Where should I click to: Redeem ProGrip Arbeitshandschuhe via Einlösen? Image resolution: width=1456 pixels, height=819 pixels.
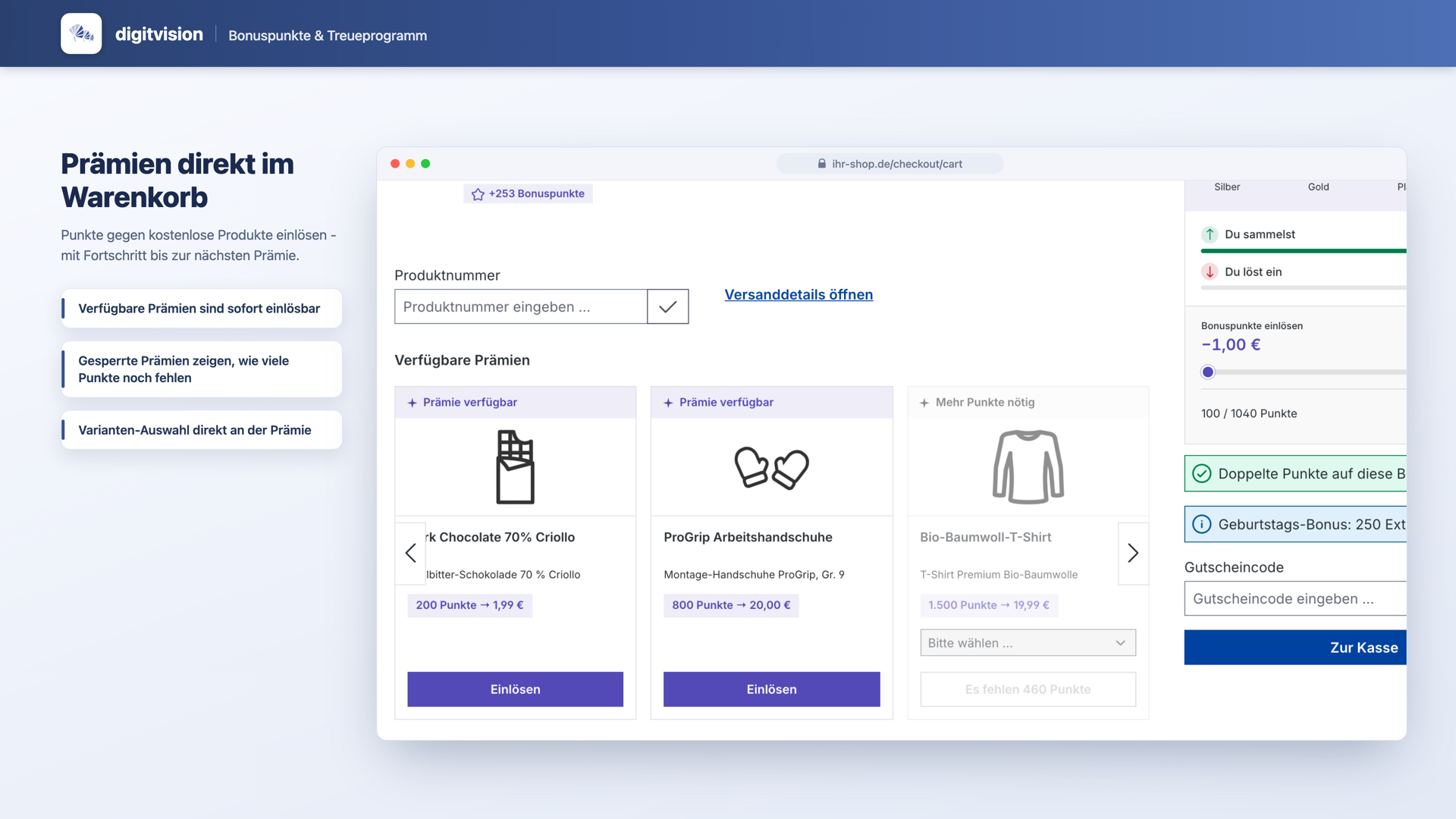pyautogui.click(x=771, y=689)
